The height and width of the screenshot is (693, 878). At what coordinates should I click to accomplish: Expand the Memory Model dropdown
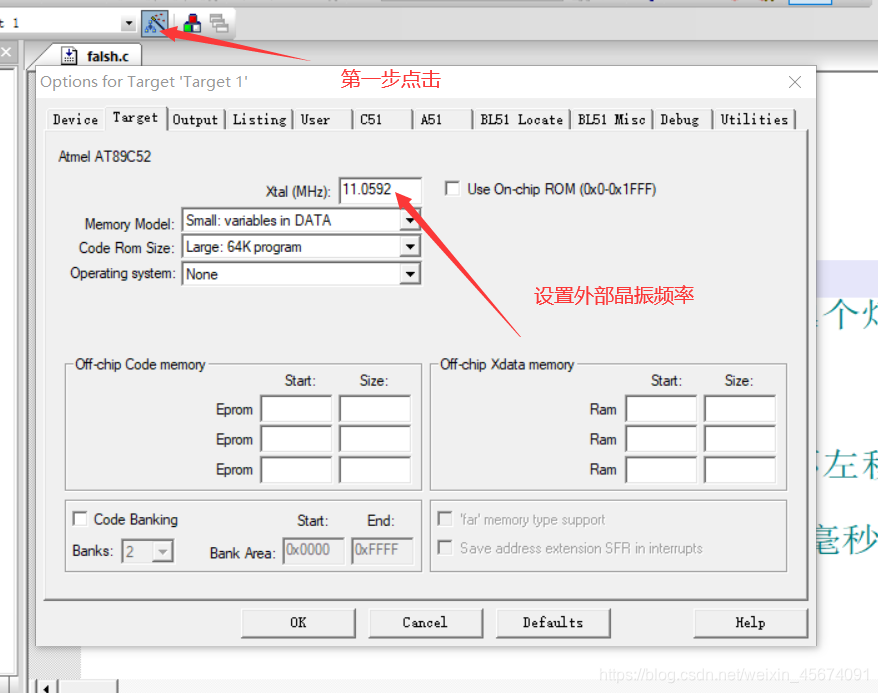coord(410,221)
